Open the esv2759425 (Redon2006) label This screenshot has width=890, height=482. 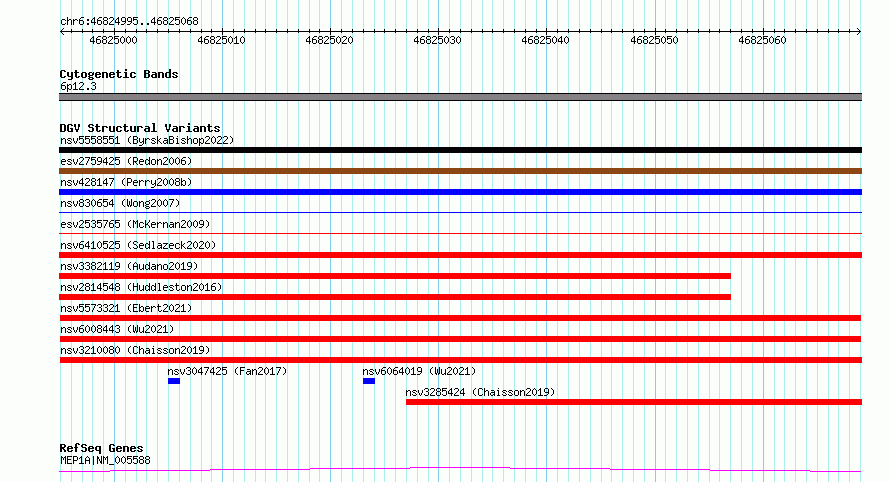click(x=126, y=161)
